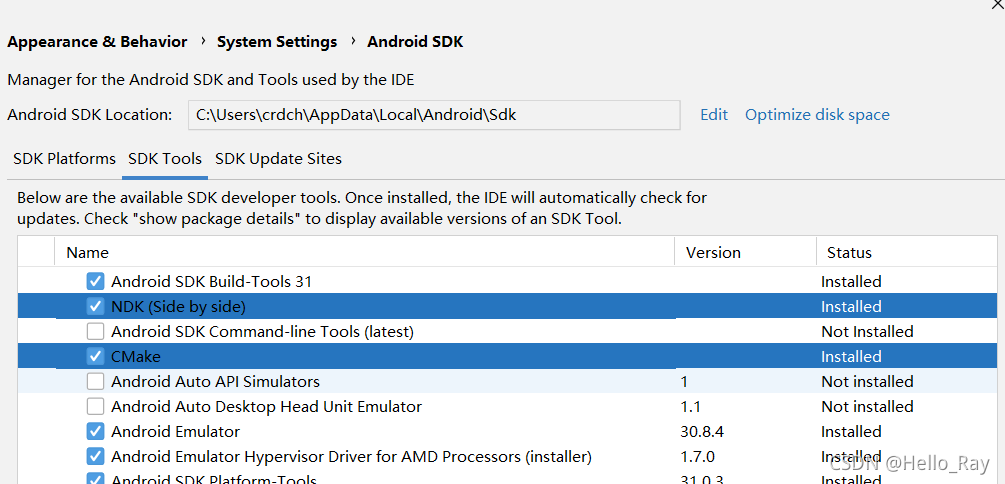This screenshot has height=484, width=1005.
Task: Click Installed status of CMake row
Action: coord(851,356)
